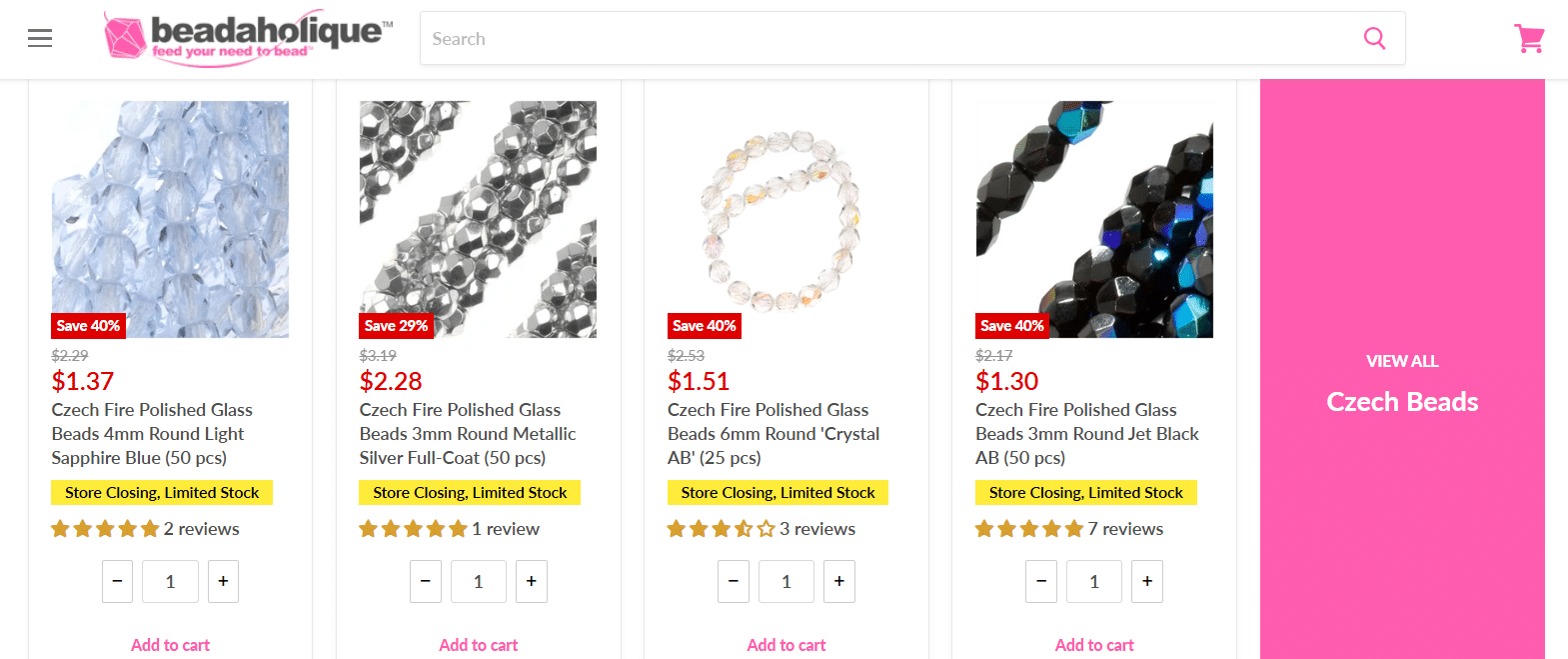View the 2 reviews for Light Sapphire beads
Viewport: 1568px width, 659px height.
tap(203, 528)
